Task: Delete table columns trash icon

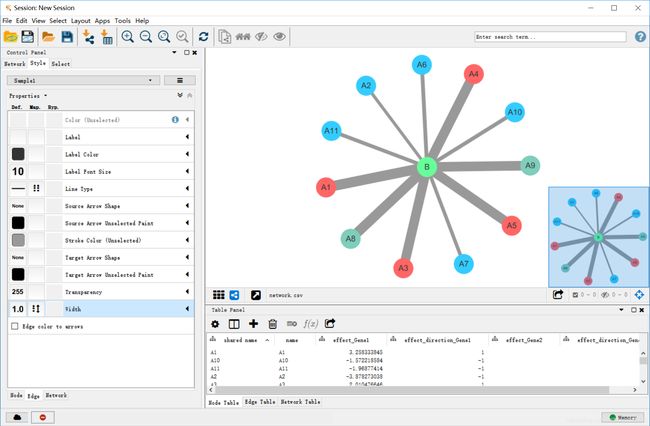Action: point(272,324)
